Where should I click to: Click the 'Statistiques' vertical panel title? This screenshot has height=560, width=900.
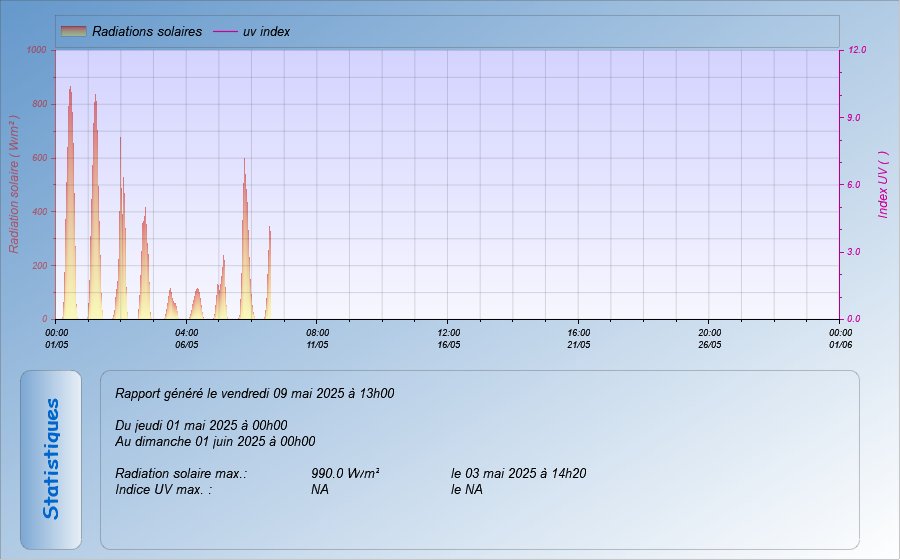[x=51, y=459]
